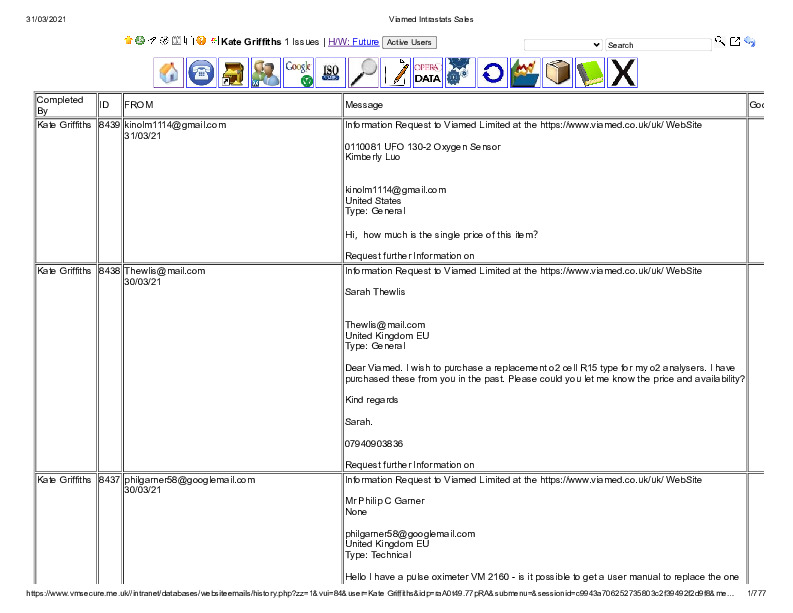Click into the Search input field
This screenshot has height=613, width=793.
point(658,45)
